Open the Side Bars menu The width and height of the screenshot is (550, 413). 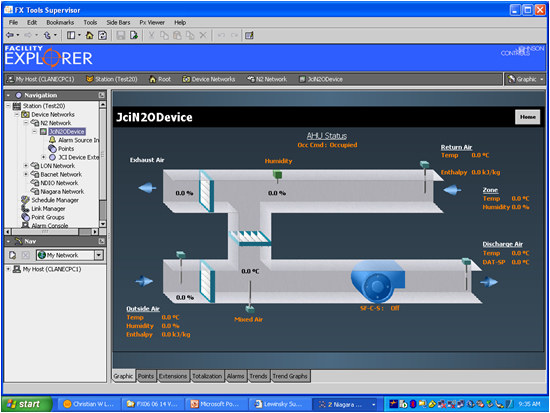point(118,22)
